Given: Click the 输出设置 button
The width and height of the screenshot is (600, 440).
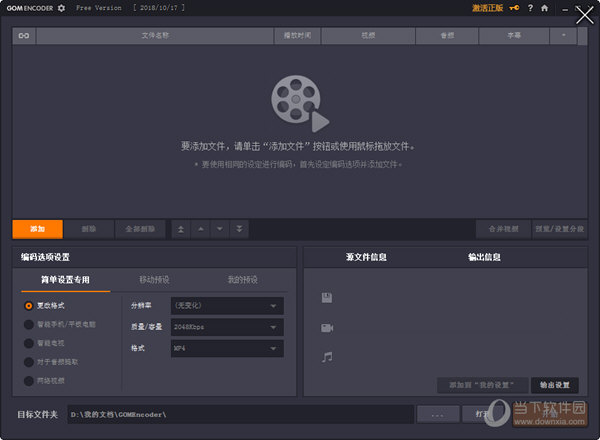Looking at the screenshot, I should pyautogui.click(x=555, y=385).
